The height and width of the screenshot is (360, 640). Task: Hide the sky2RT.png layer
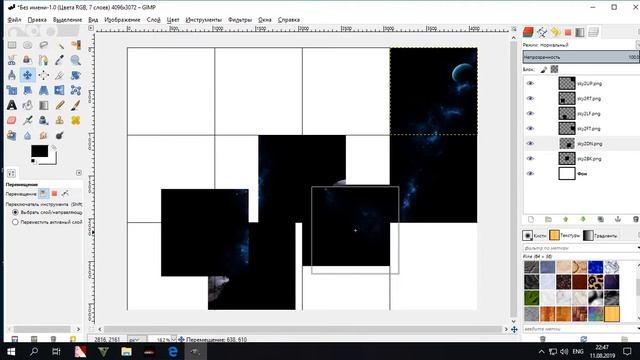pos(530,98)
